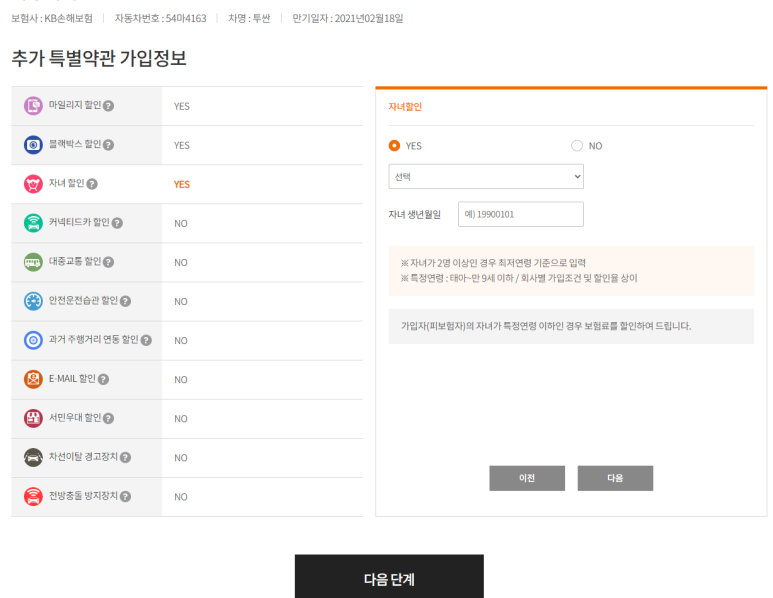Click the 자녀가 2명 이상인 경우 notice line

(493, 263)
